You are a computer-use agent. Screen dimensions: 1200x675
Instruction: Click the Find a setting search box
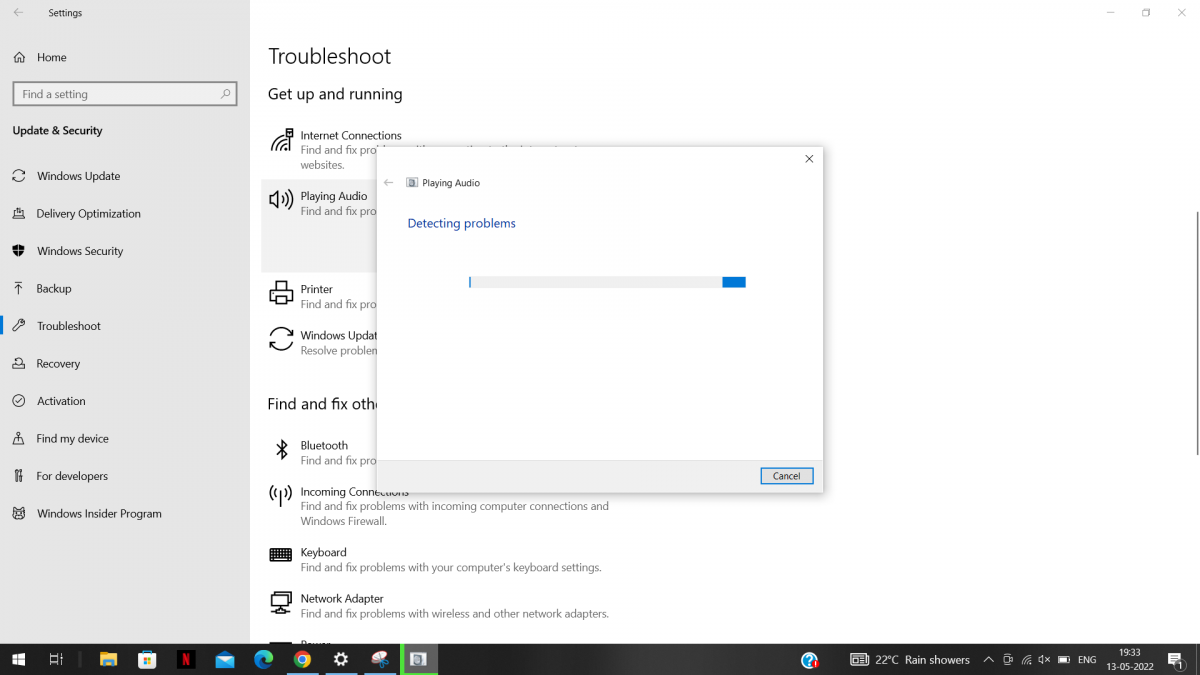point(118,93)
